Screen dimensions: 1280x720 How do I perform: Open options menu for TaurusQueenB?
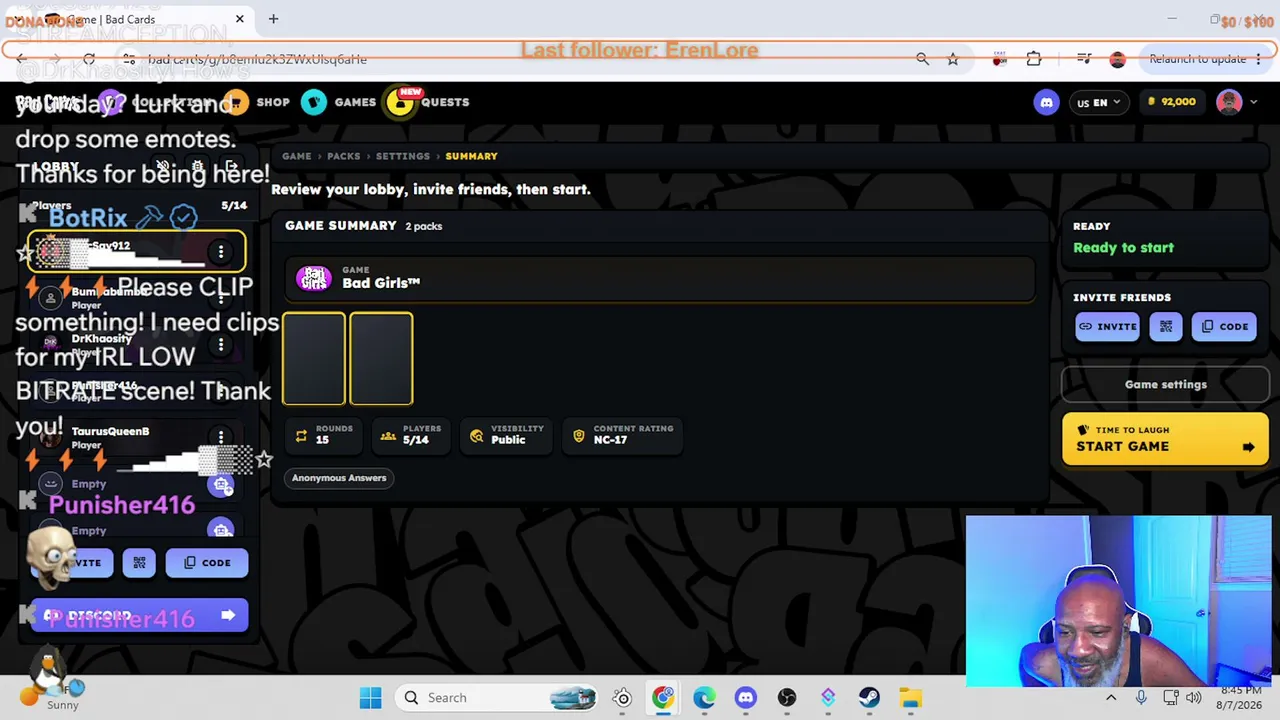(221, 437)
